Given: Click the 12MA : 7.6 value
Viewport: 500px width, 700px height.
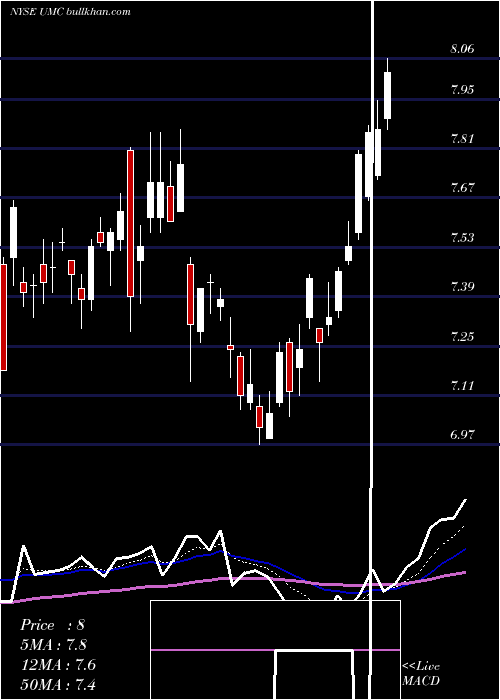Looking at the screenshot, I should click(x=58, y=665).
